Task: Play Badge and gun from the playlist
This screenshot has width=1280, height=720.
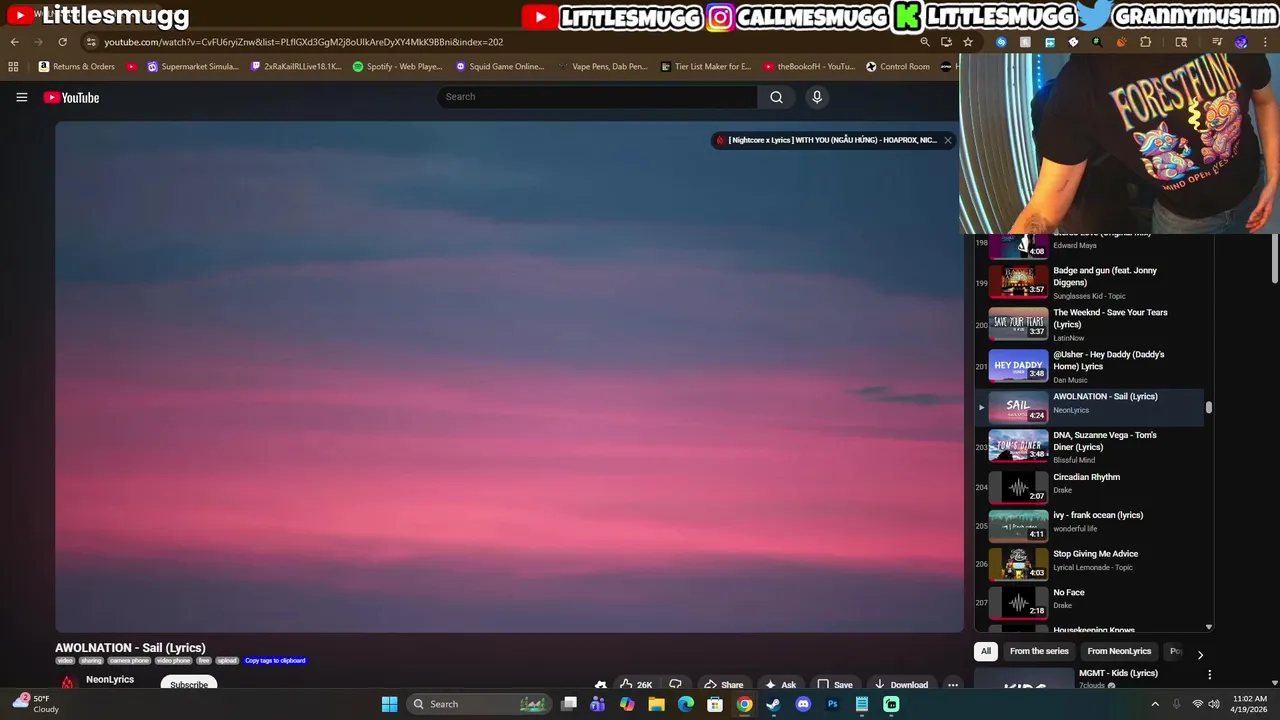Action: point(1090,283)
